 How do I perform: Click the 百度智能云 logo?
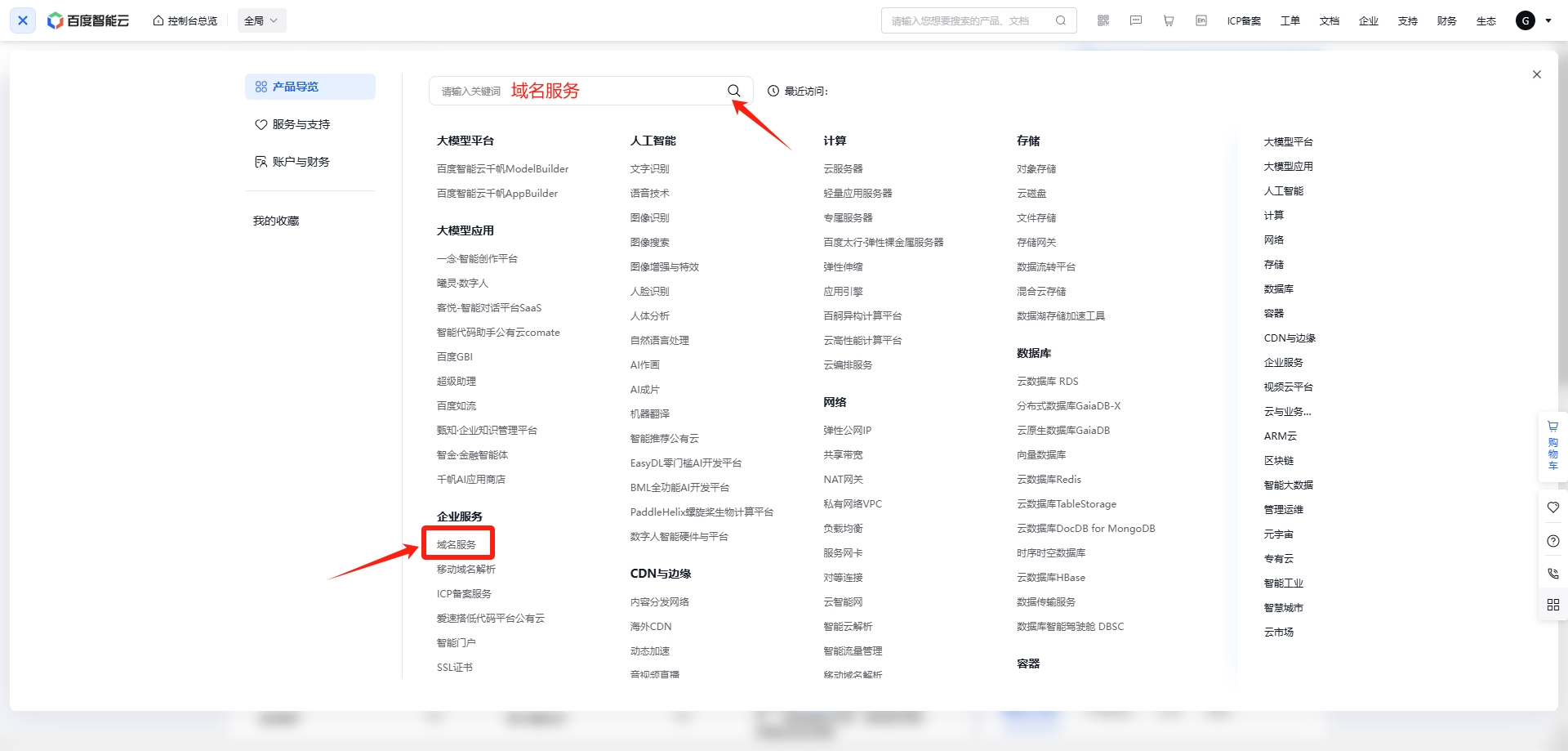[x=88, y=20]
